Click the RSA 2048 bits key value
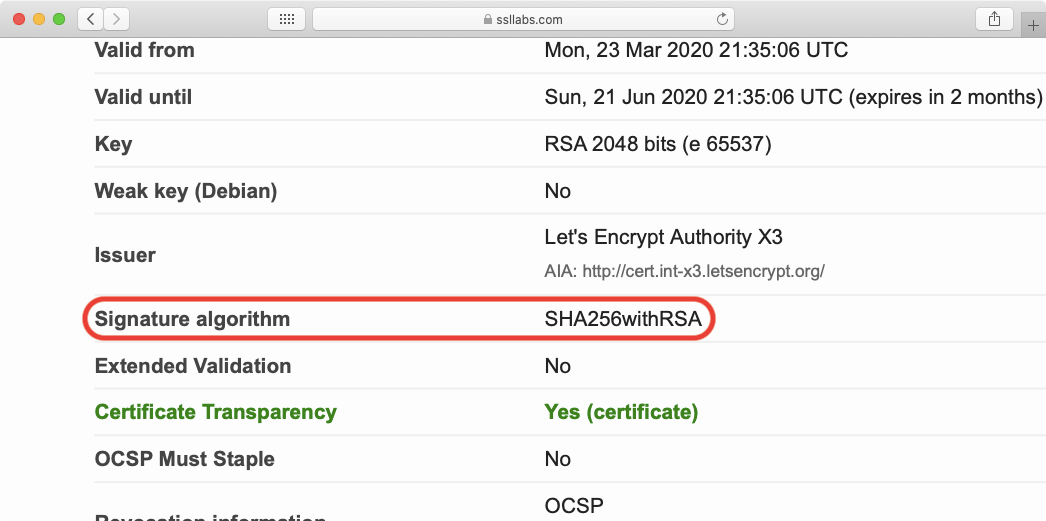 657,144
